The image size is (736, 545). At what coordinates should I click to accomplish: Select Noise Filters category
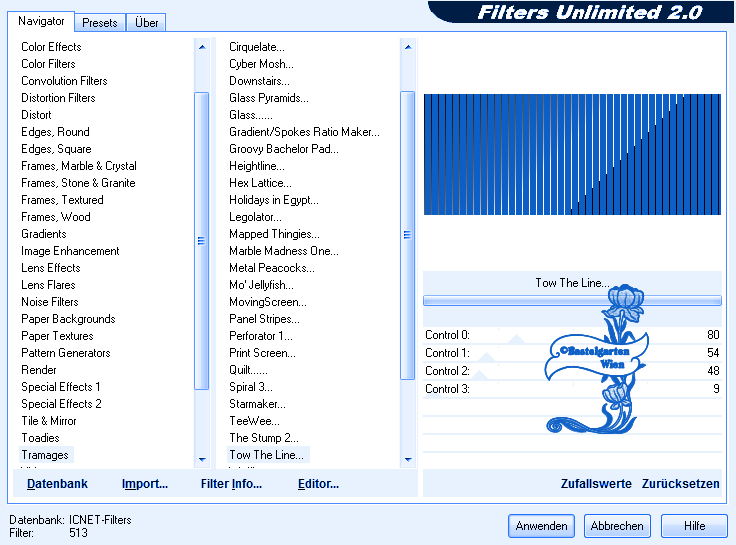[50, 302]
